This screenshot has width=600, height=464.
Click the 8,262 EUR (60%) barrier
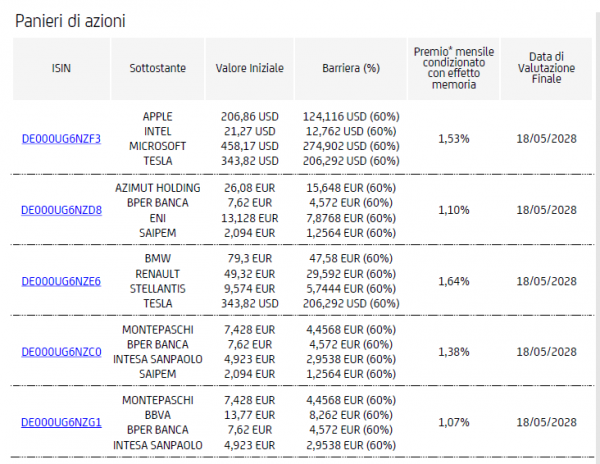point(351,415)
